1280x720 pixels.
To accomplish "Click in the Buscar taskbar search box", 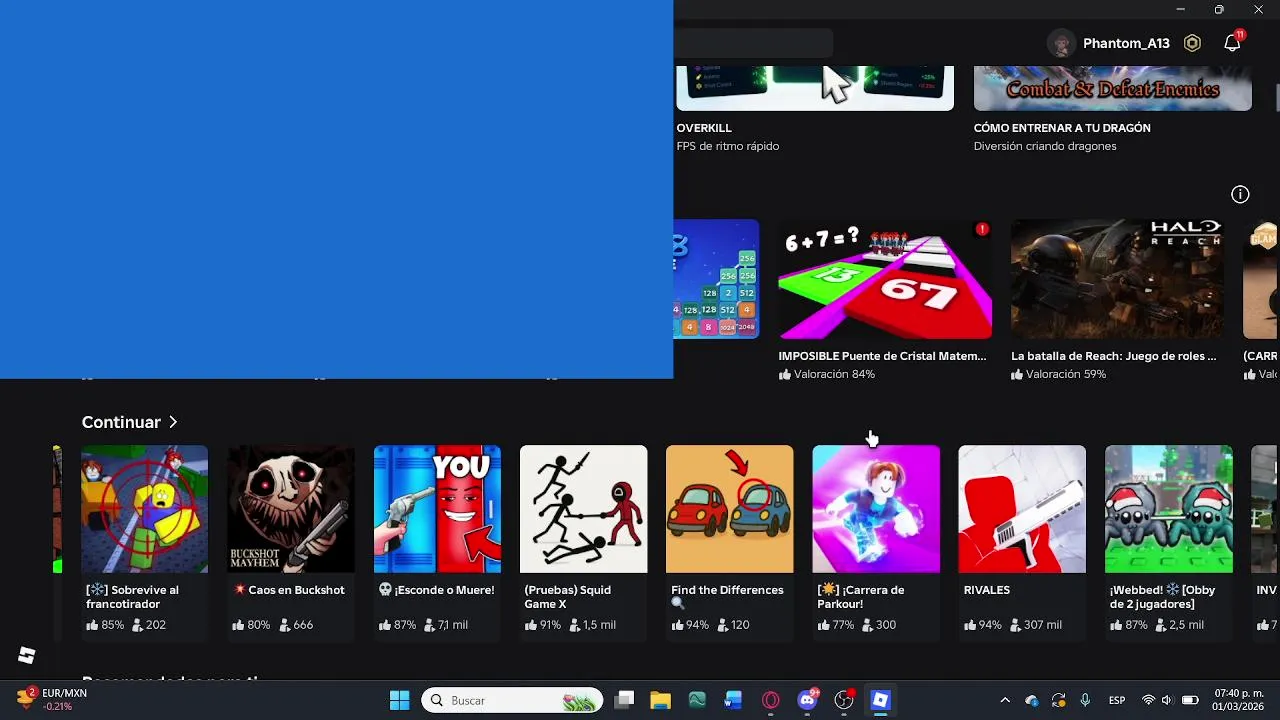I will (x=512, y=700).
